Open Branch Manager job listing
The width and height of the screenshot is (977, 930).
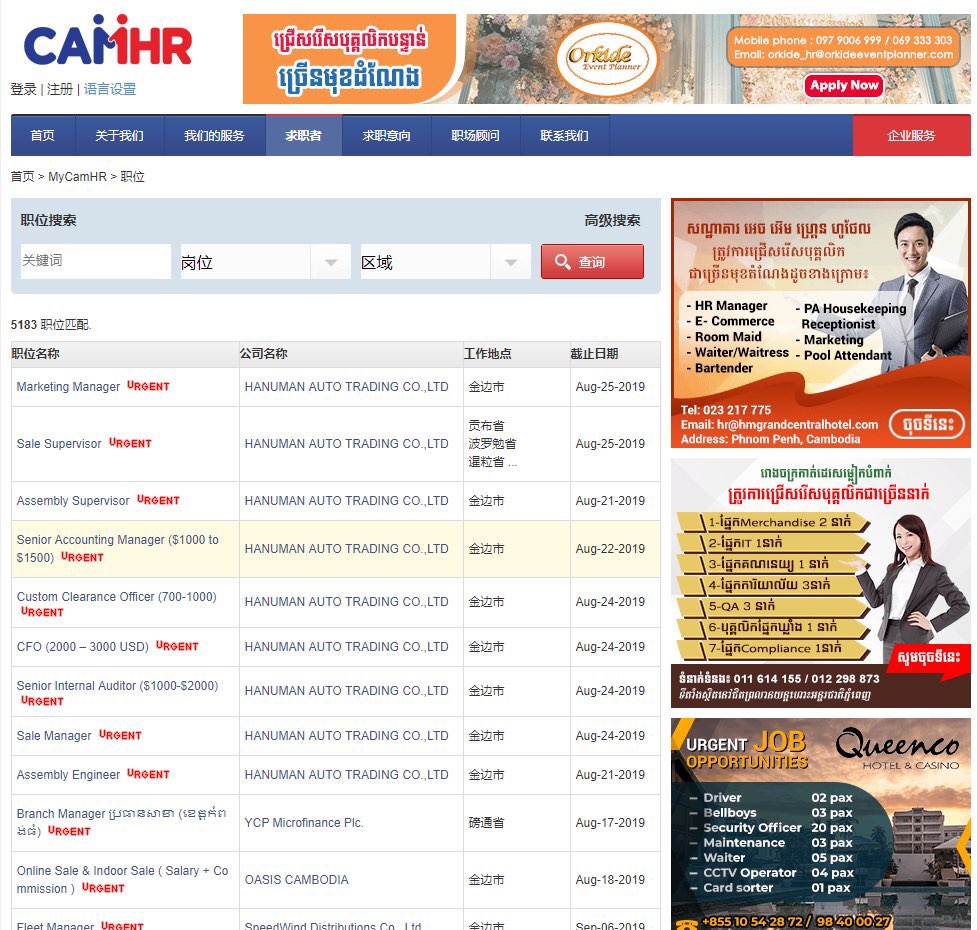(x=122, y=822)
